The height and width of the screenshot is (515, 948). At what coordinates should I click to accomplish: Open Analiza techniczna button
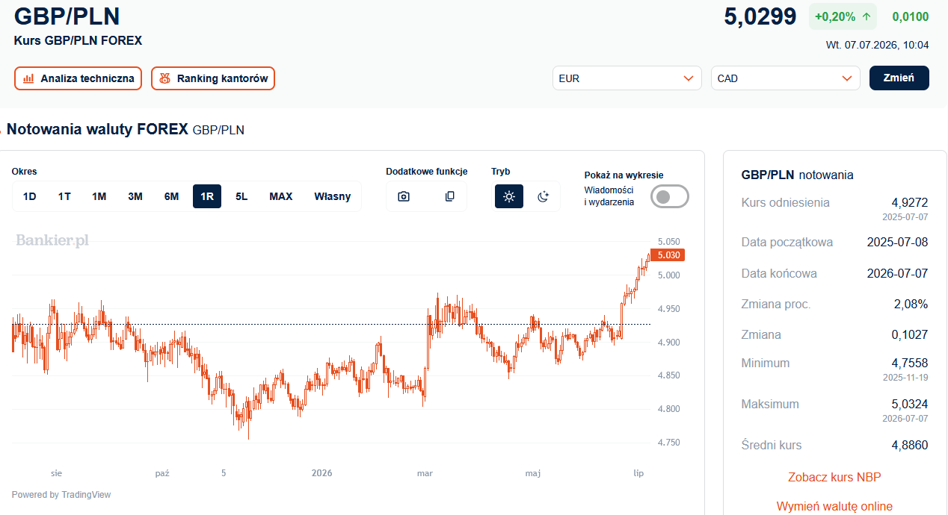point(78,79)
